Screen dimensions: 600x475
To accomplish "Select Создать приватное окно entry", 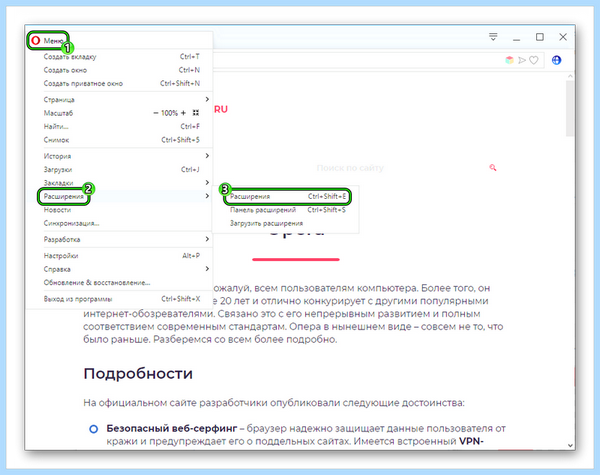I will [x=121, y=83].
